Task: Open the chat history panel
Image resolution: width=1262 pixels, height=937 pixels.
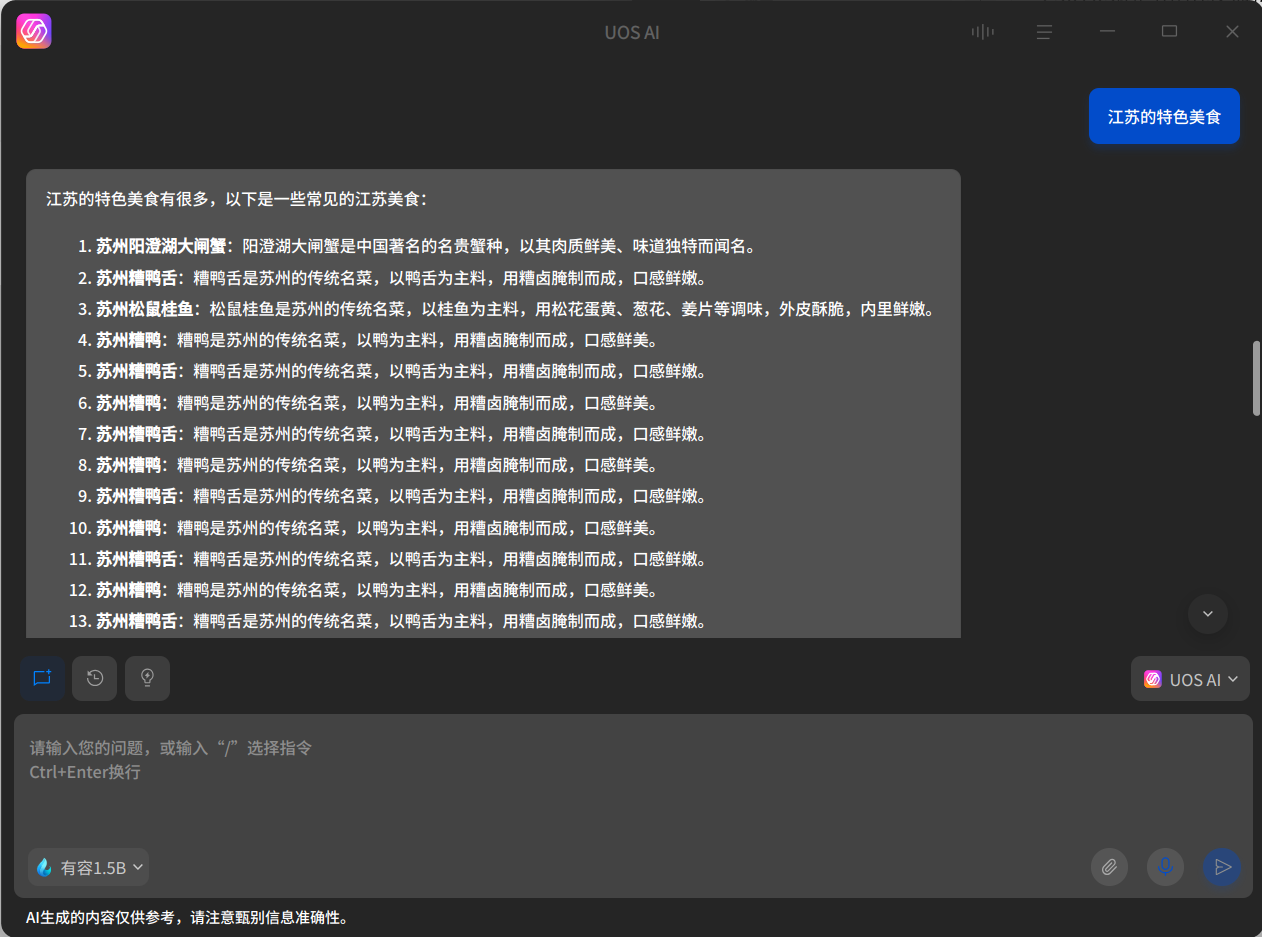Action: [x=95, y=678]
